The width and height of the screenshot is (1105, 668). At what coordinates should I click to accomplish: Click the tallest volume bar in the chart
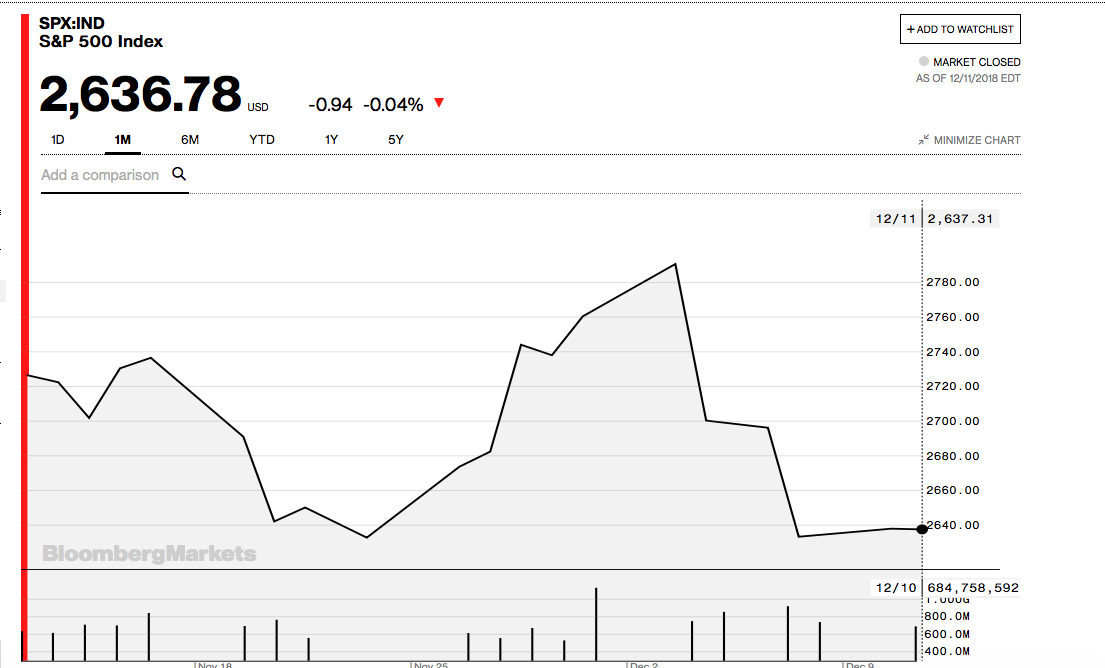coord(596,624)
